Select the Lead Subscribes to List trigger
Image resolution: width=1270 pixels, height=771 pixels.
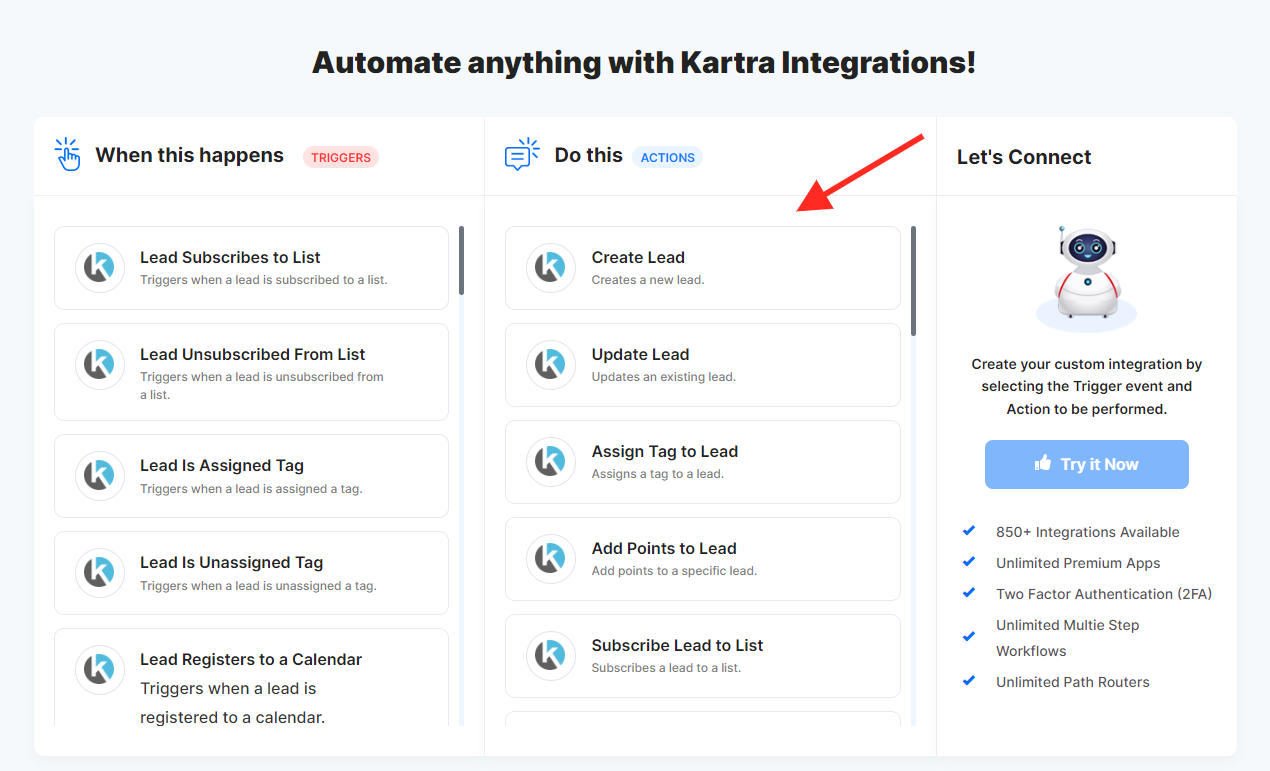251,268
